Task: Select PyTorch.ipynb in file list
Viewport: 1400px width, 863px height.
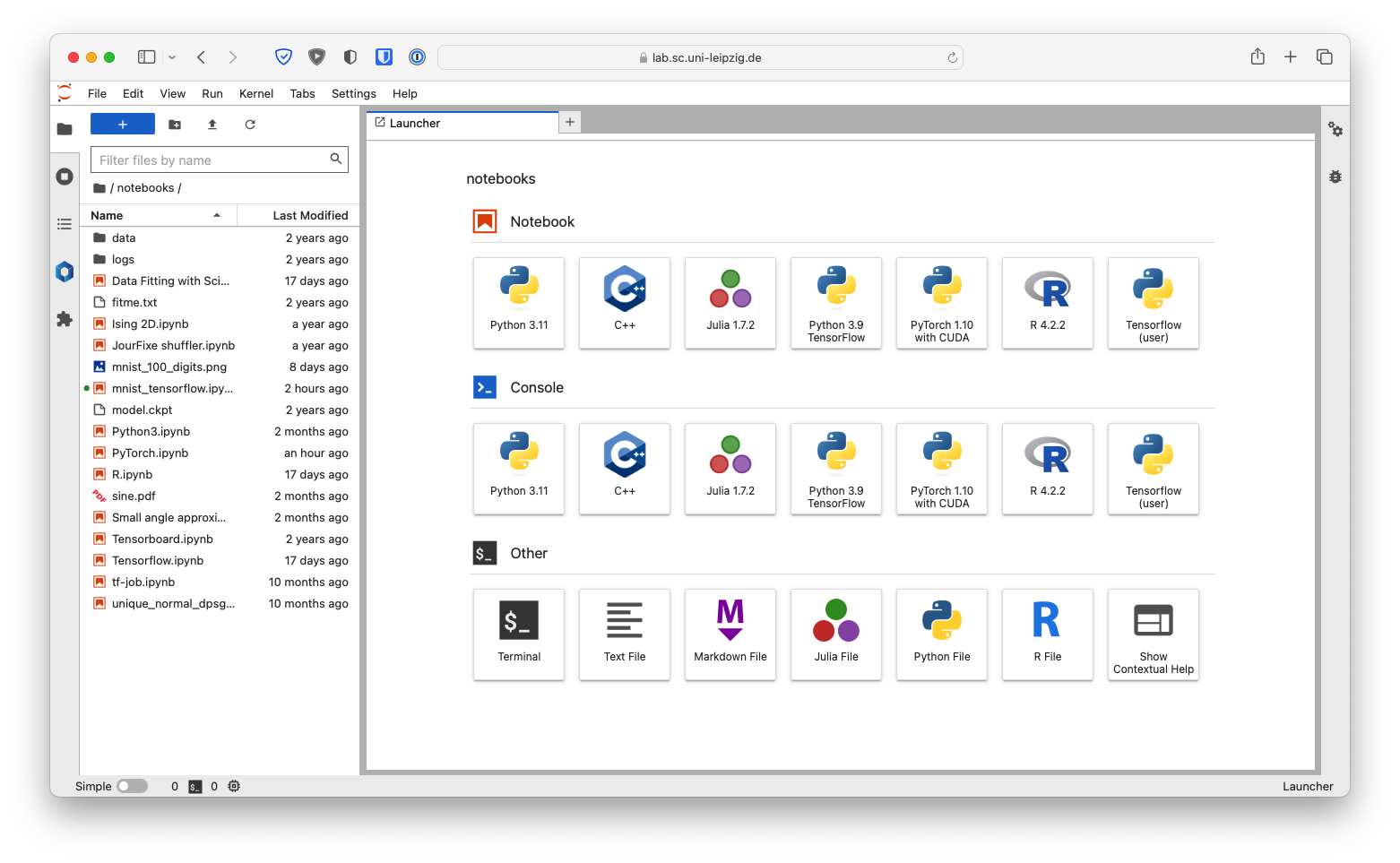Action: click(220, 453)
